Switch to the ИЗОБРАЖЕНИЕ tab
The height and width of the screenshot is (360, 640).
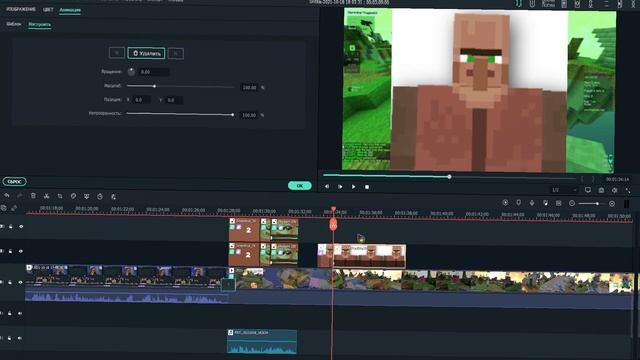click(21, 9)
